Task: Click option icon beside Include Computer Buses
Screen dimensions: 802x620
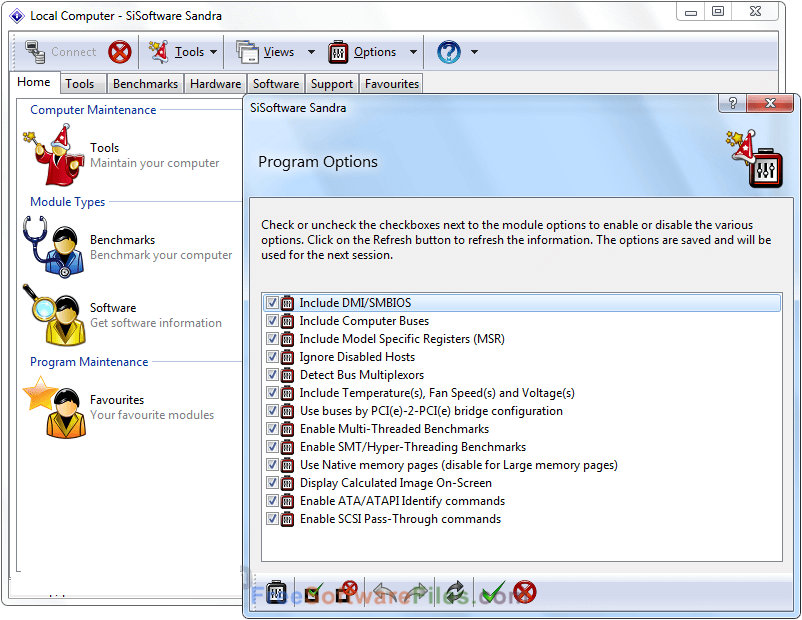Action: pos(287,321)
